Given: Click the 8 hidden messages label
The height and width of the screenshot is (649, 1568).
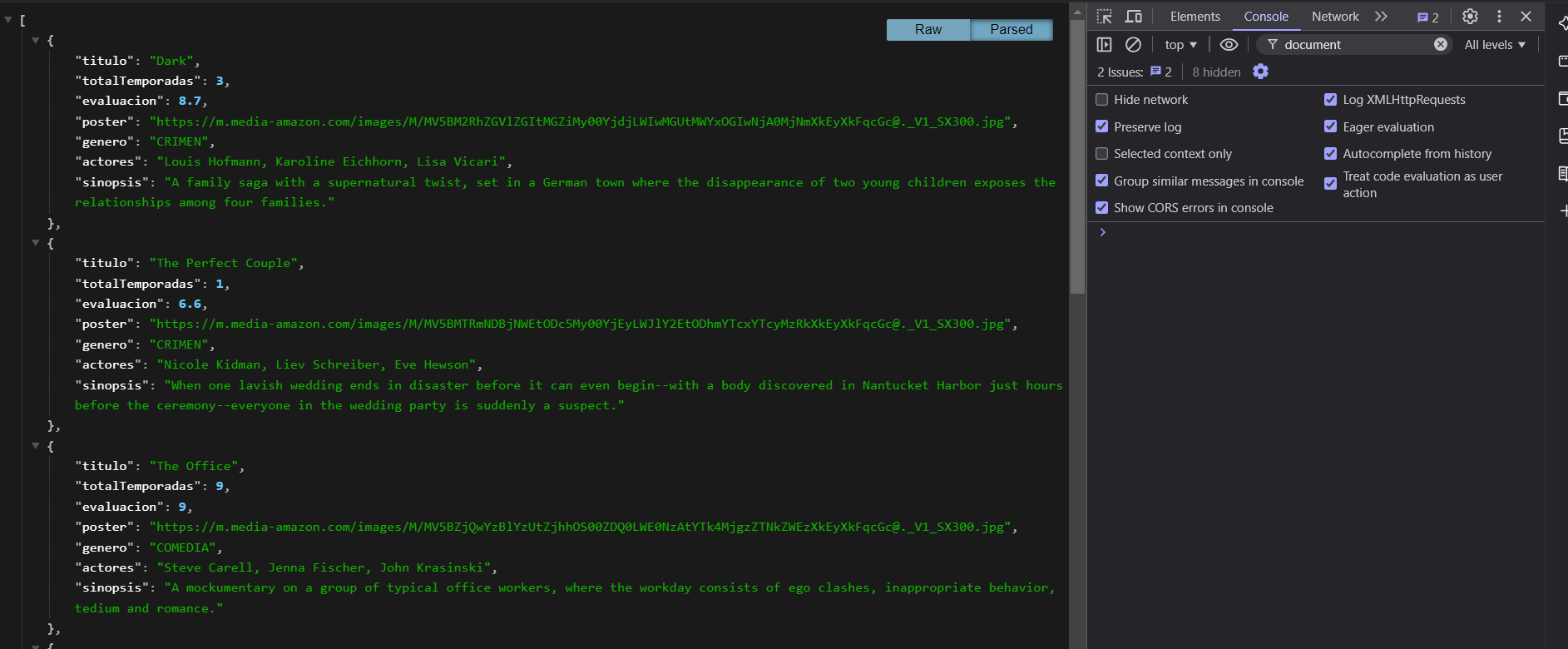Looking at the screenshot, I should click(x=1216, y=72).
